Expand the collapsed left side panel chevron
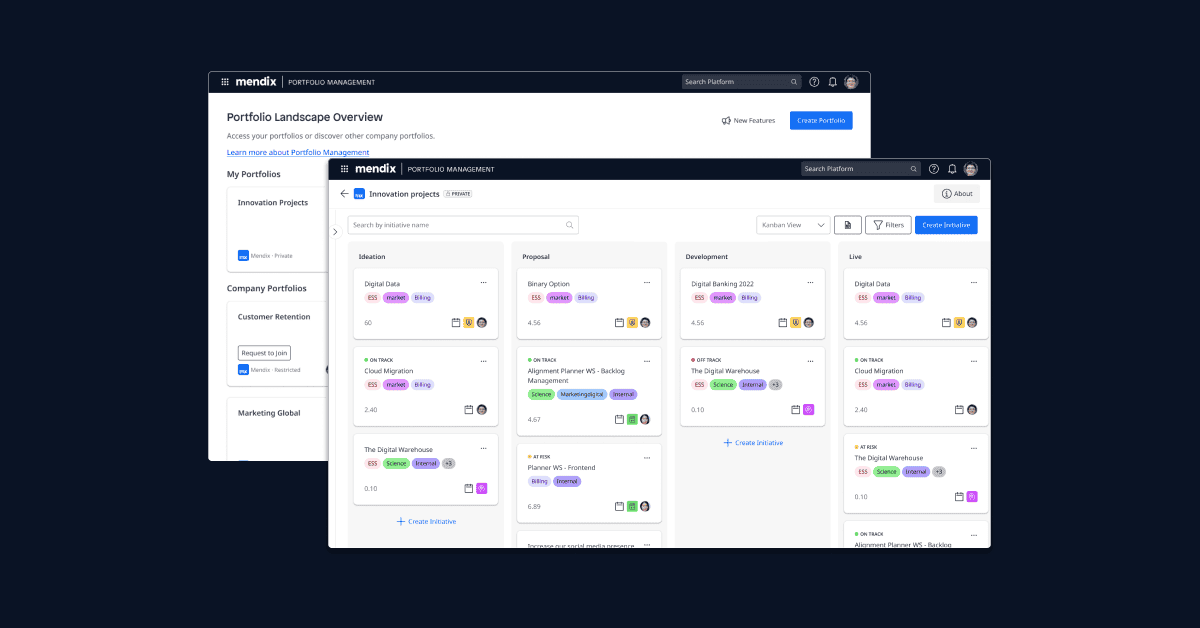This screenshot has height=628, width=1200. [335, 232]
